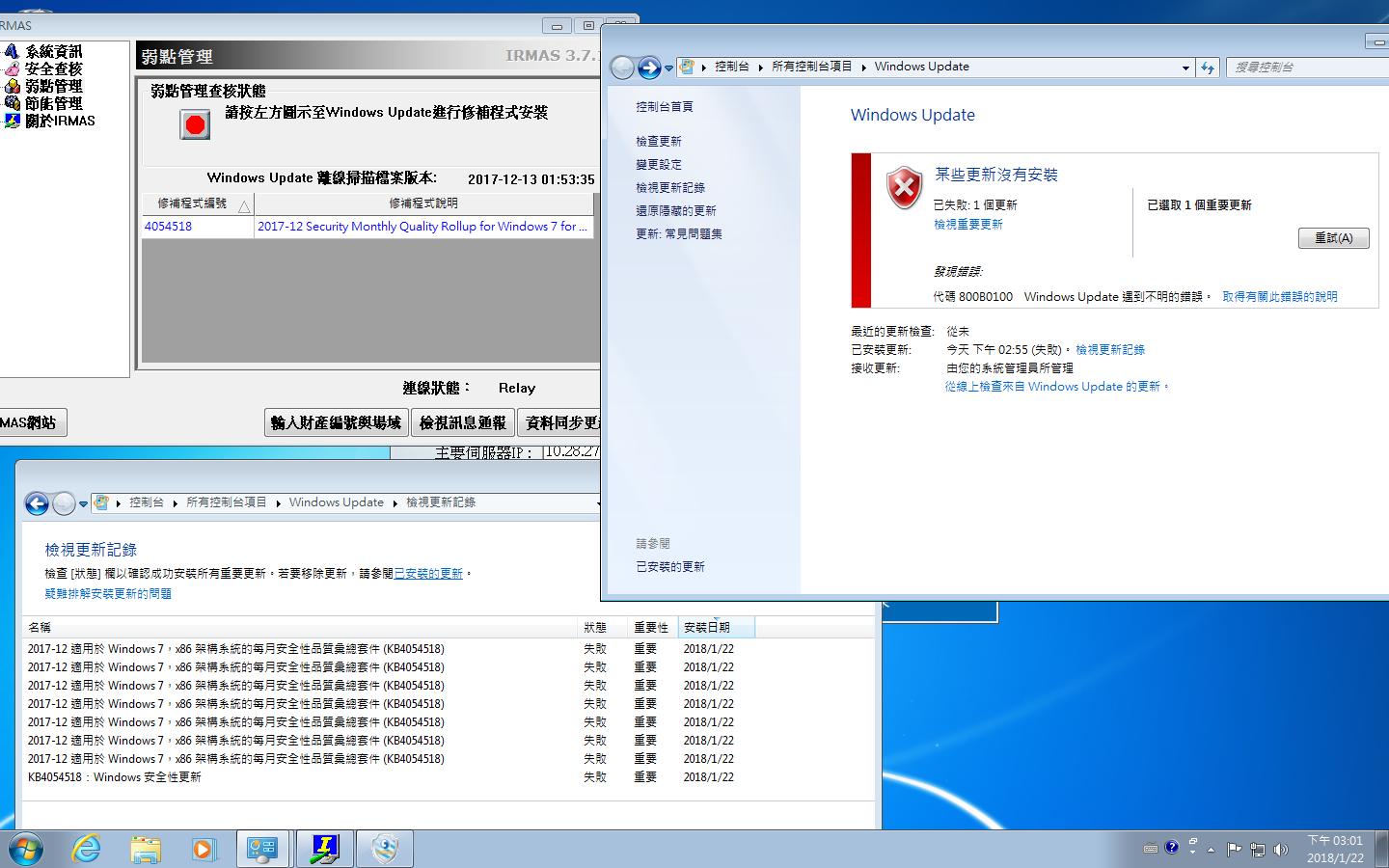Open the history dropdown beside Windows Update nav arrows

point(668,68)
